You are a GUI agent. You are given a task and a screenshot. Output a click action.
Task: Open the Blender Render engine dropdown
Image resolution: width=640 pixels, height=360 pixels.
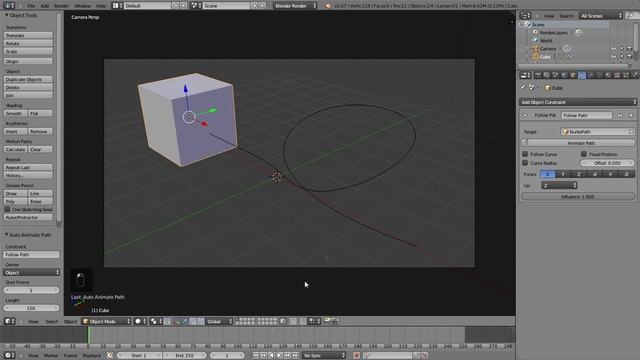(x=295, y=6)
